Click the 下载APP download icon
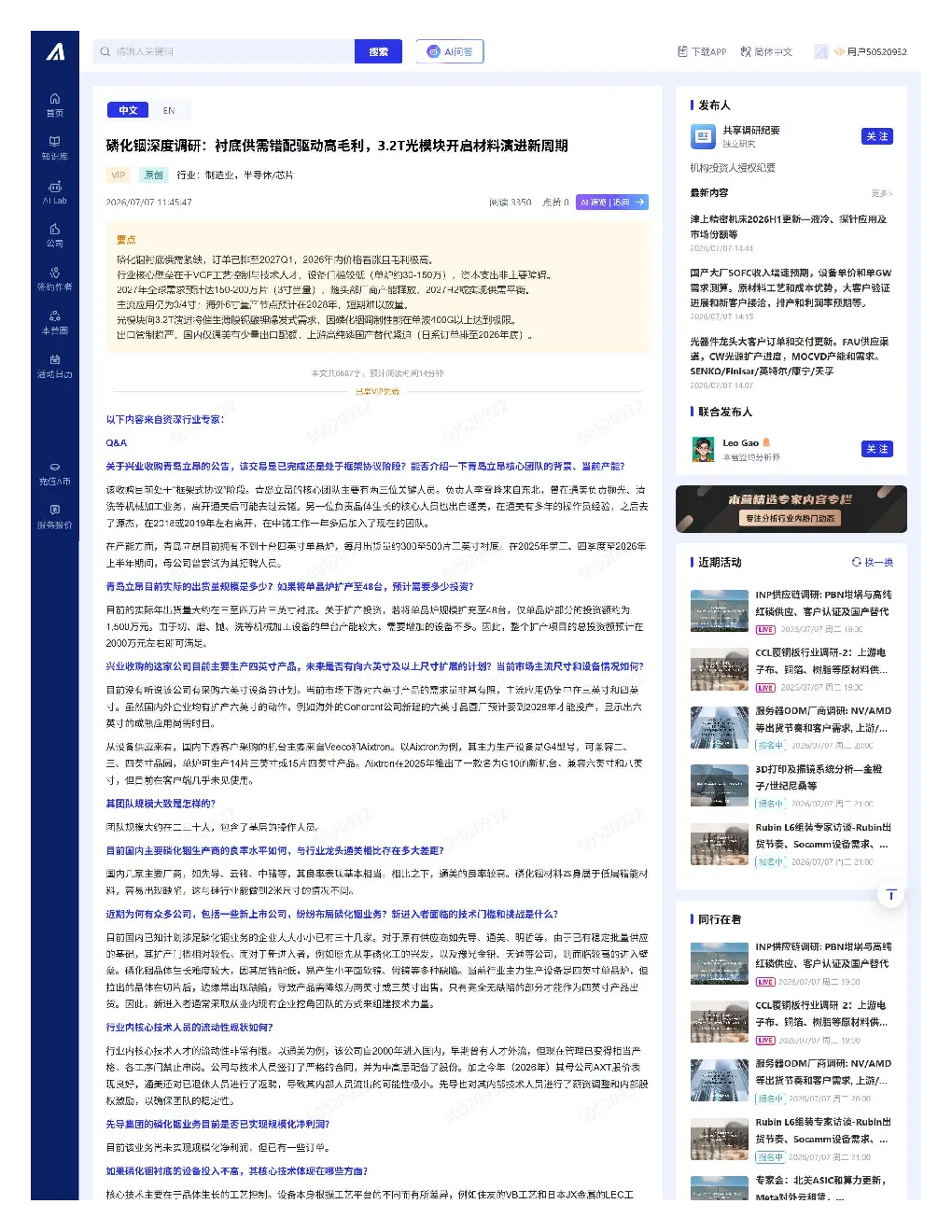This screenshot has width=952, height=1232. pyautogui.click(x=682, y=51)
